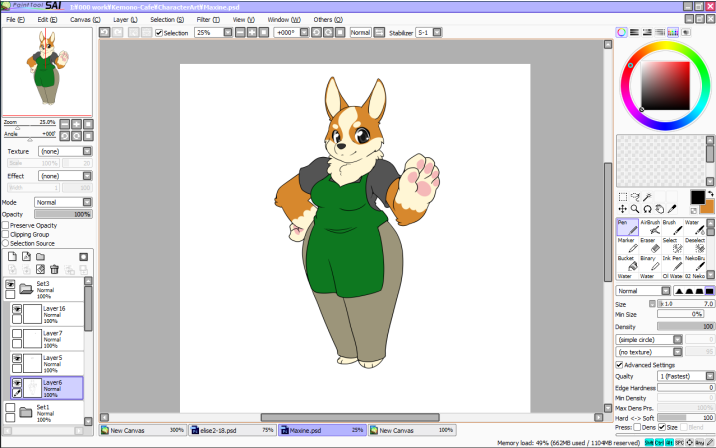Show the hidden Set1 group
Screen dimensions: 716x448
[x=10, y=408]
